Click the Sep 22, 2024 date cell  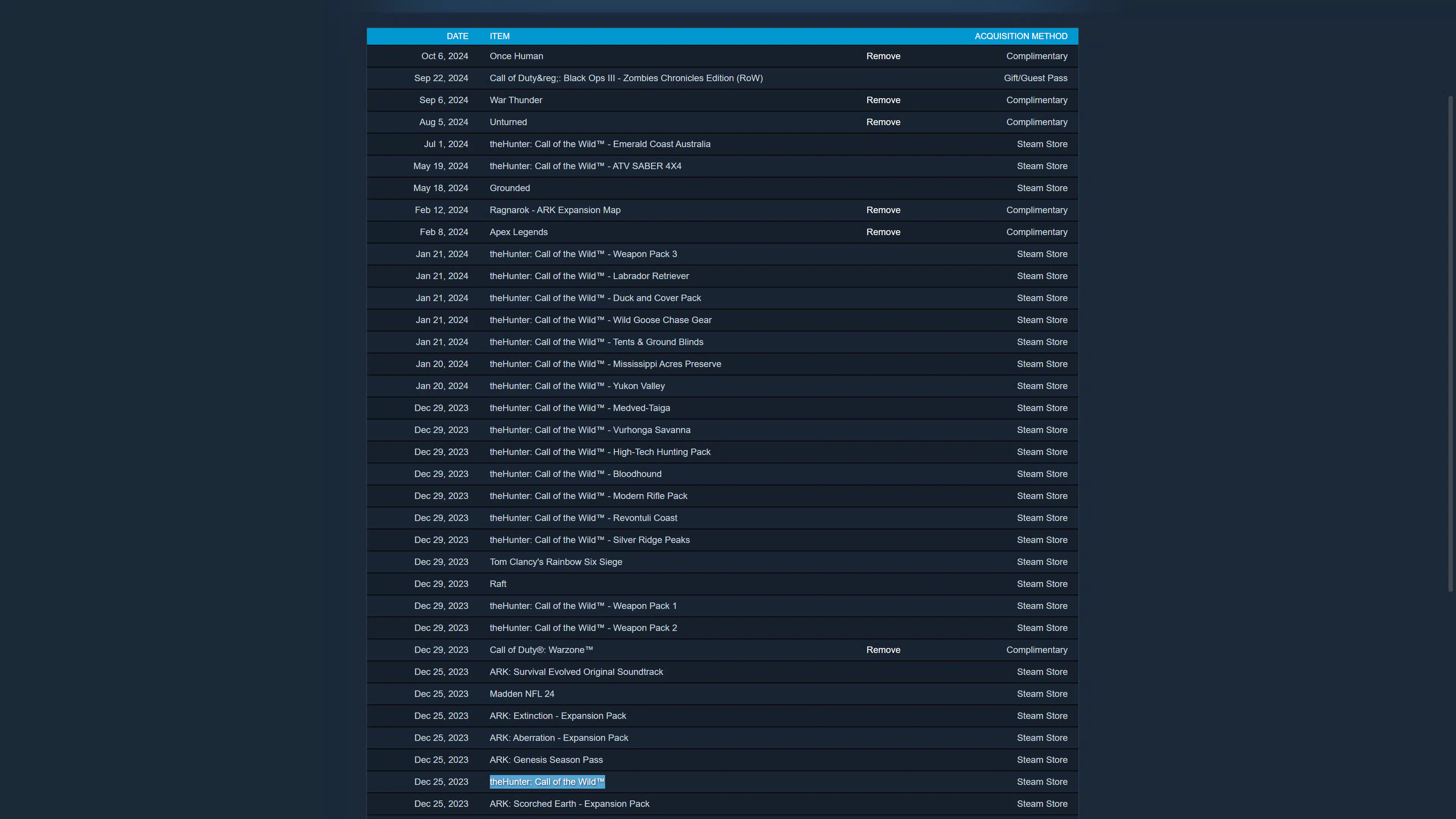(441, 78)
